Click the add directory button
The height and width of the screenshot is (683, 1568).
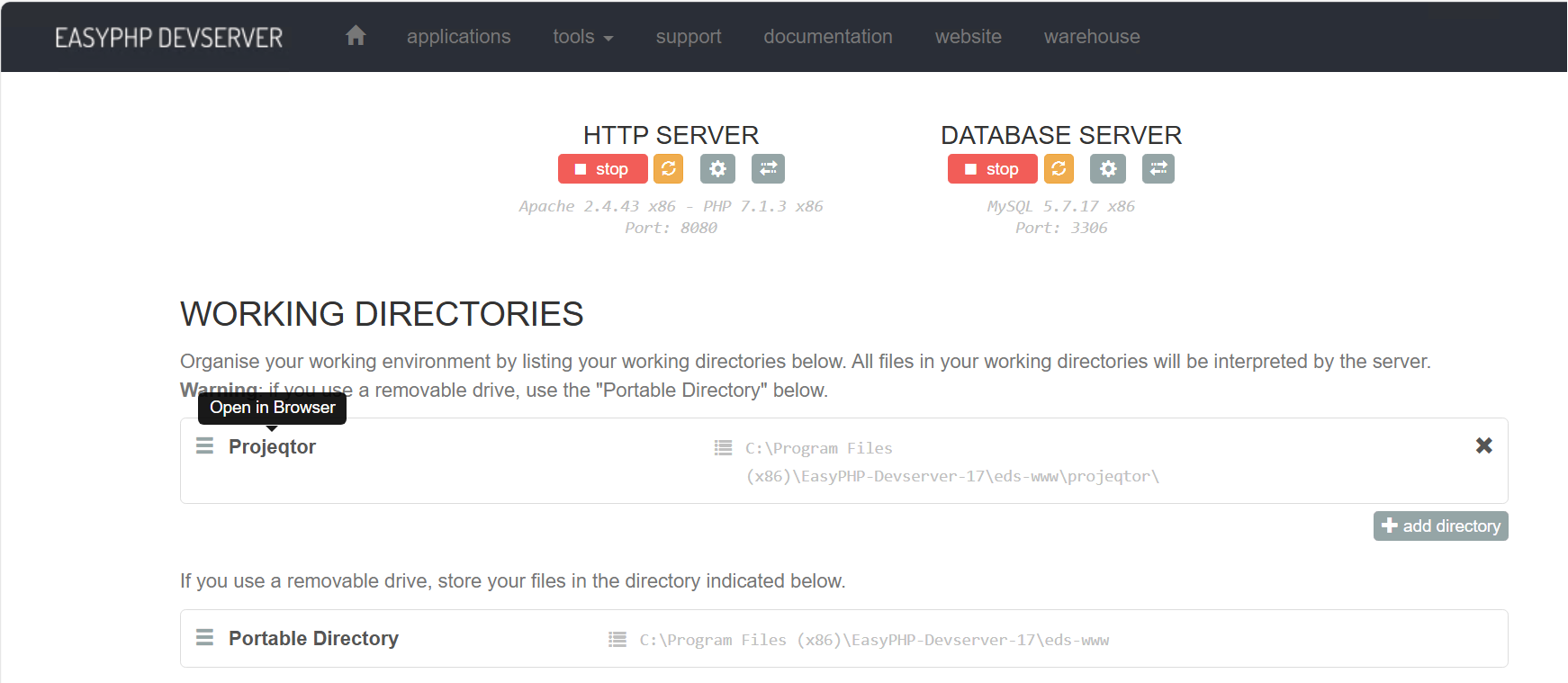pyautogui.click(x=1440, y=526)
